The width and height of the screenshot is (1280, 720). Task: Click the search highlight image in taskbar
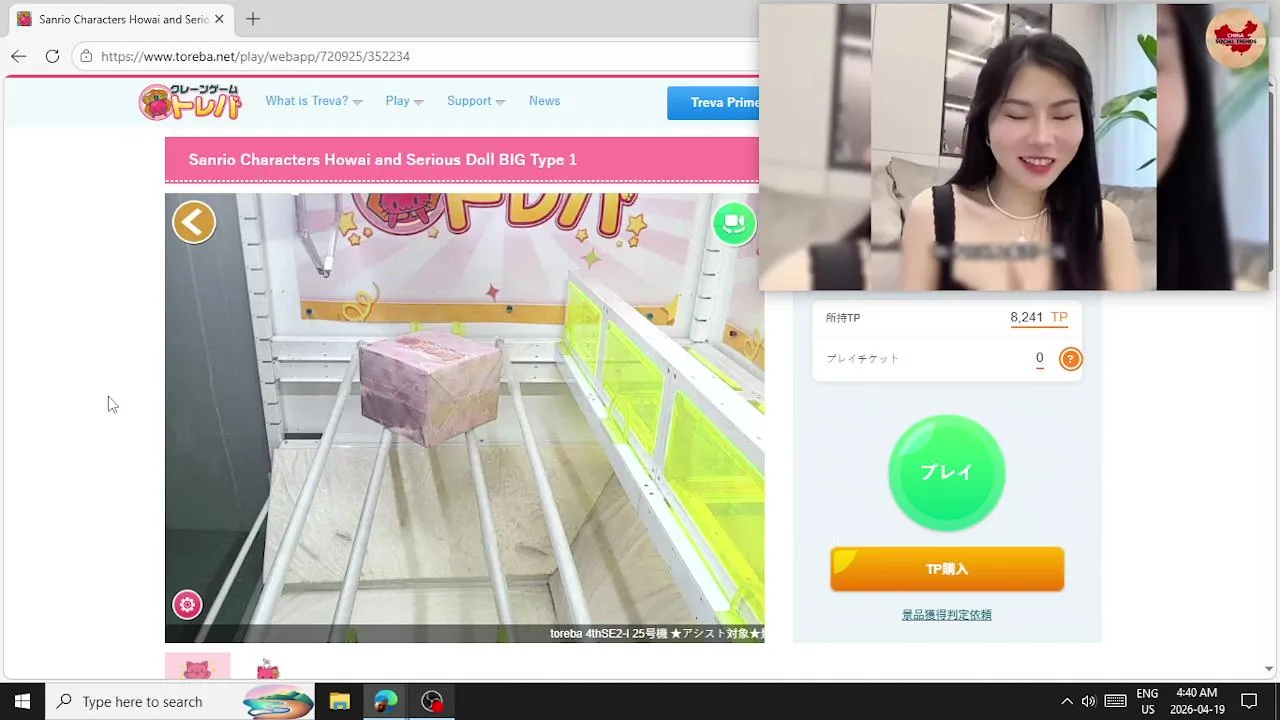pos(279,701)
